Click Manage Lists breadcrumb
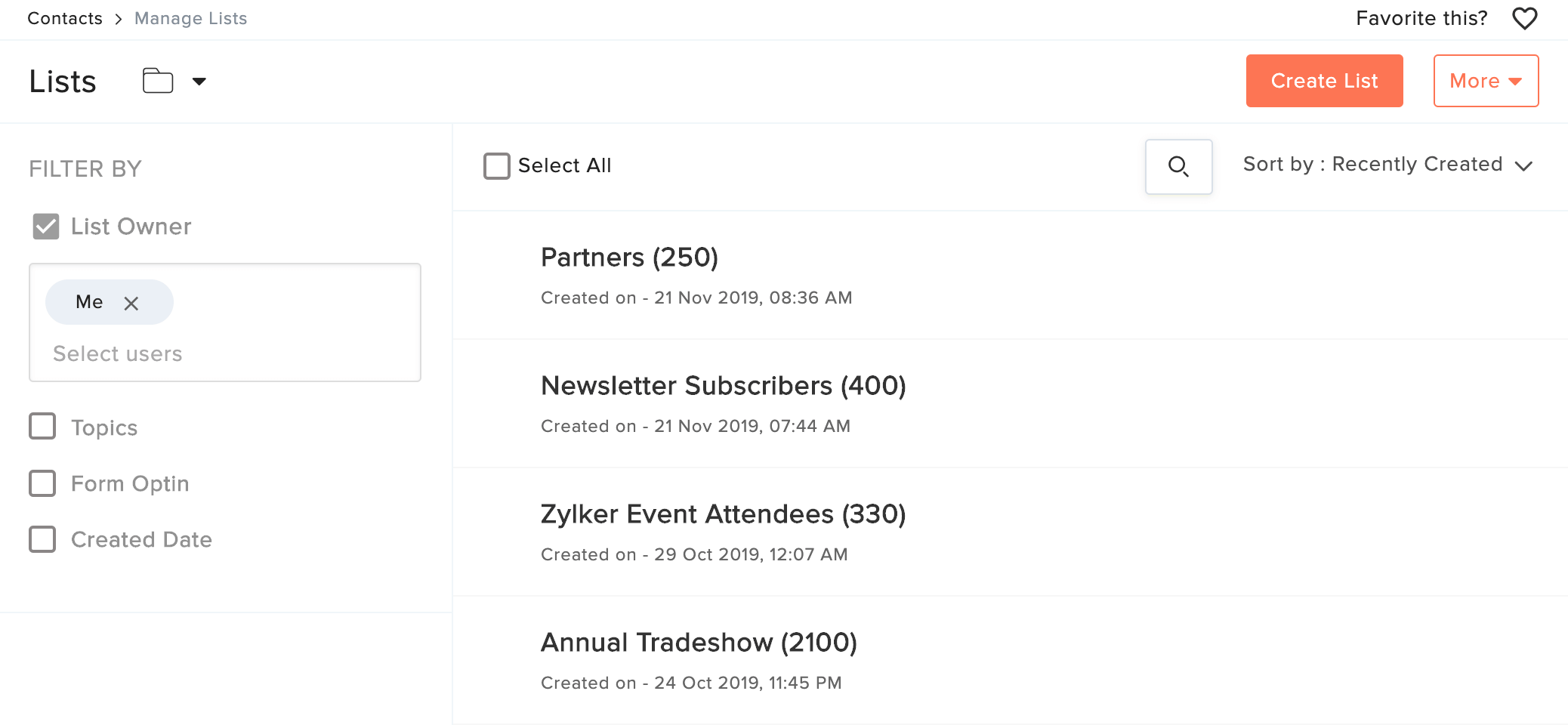1568x725 pixels. coord(190,18)
